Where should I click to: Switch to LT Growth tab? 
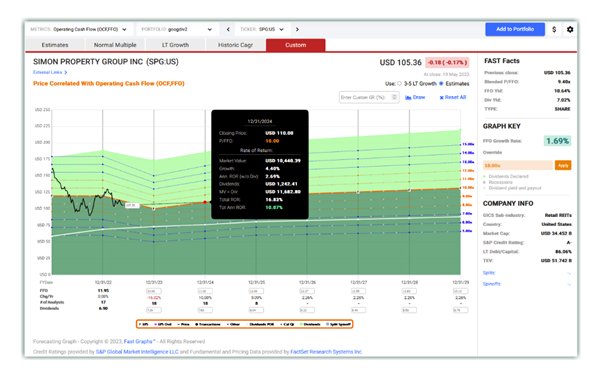point(175,45)
